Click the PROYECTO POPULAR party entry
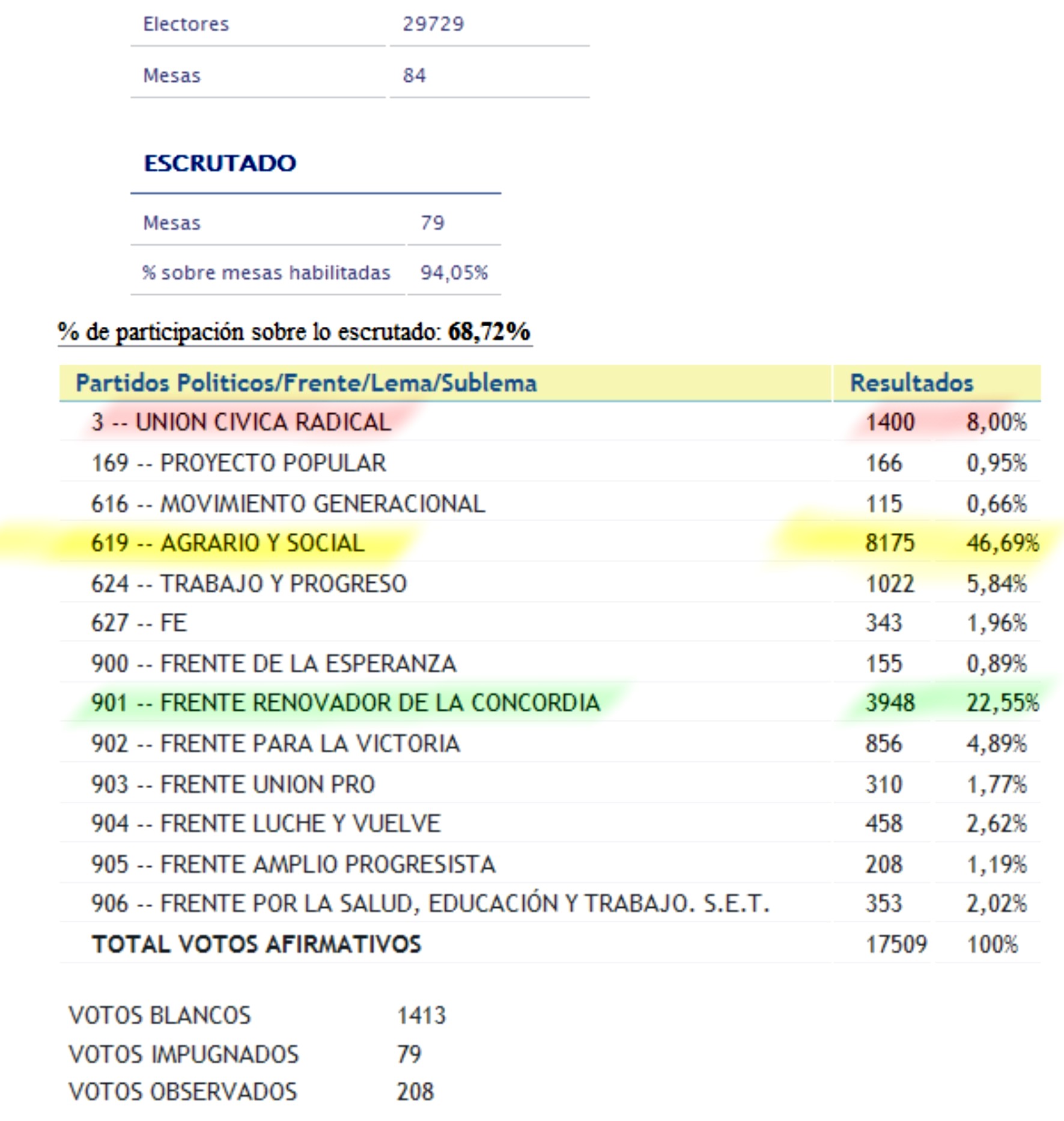The height and width of the screenshot is (1121, 1064). click(x=239, y=463)
